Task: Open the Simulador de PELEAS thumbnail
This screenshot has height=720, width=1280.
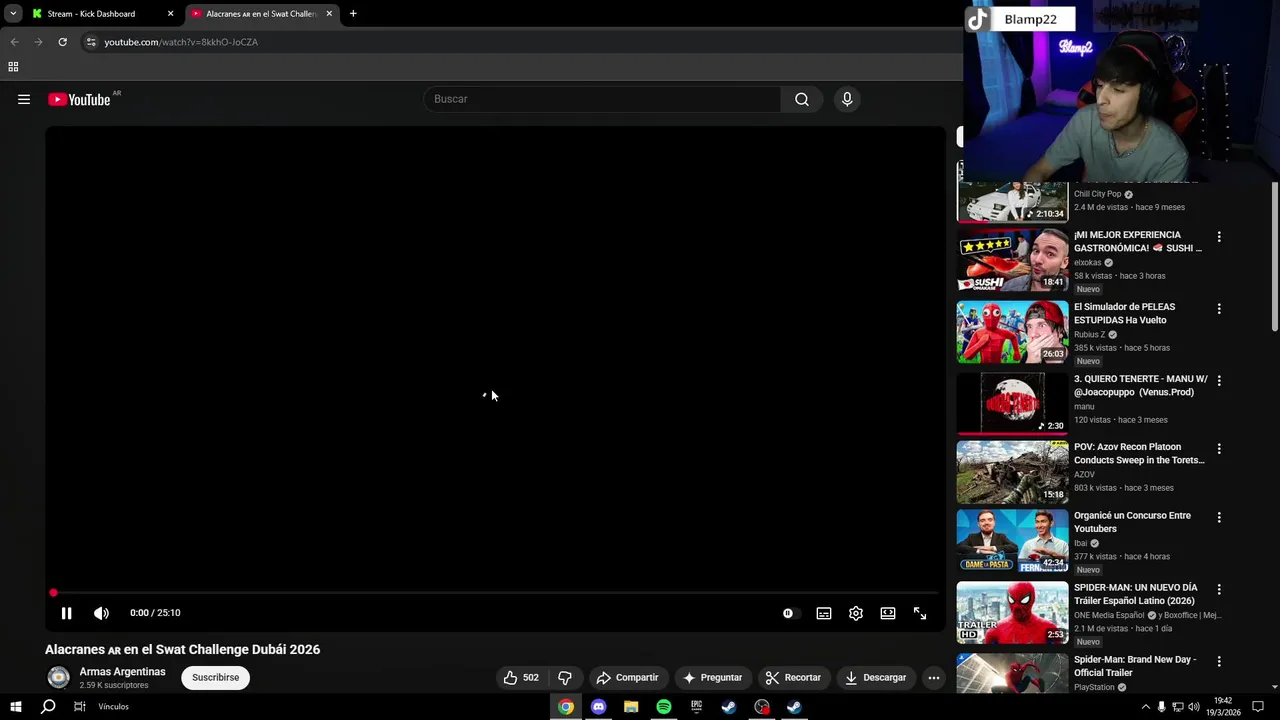Action: pyautogui.click(x=1012, y=332)
